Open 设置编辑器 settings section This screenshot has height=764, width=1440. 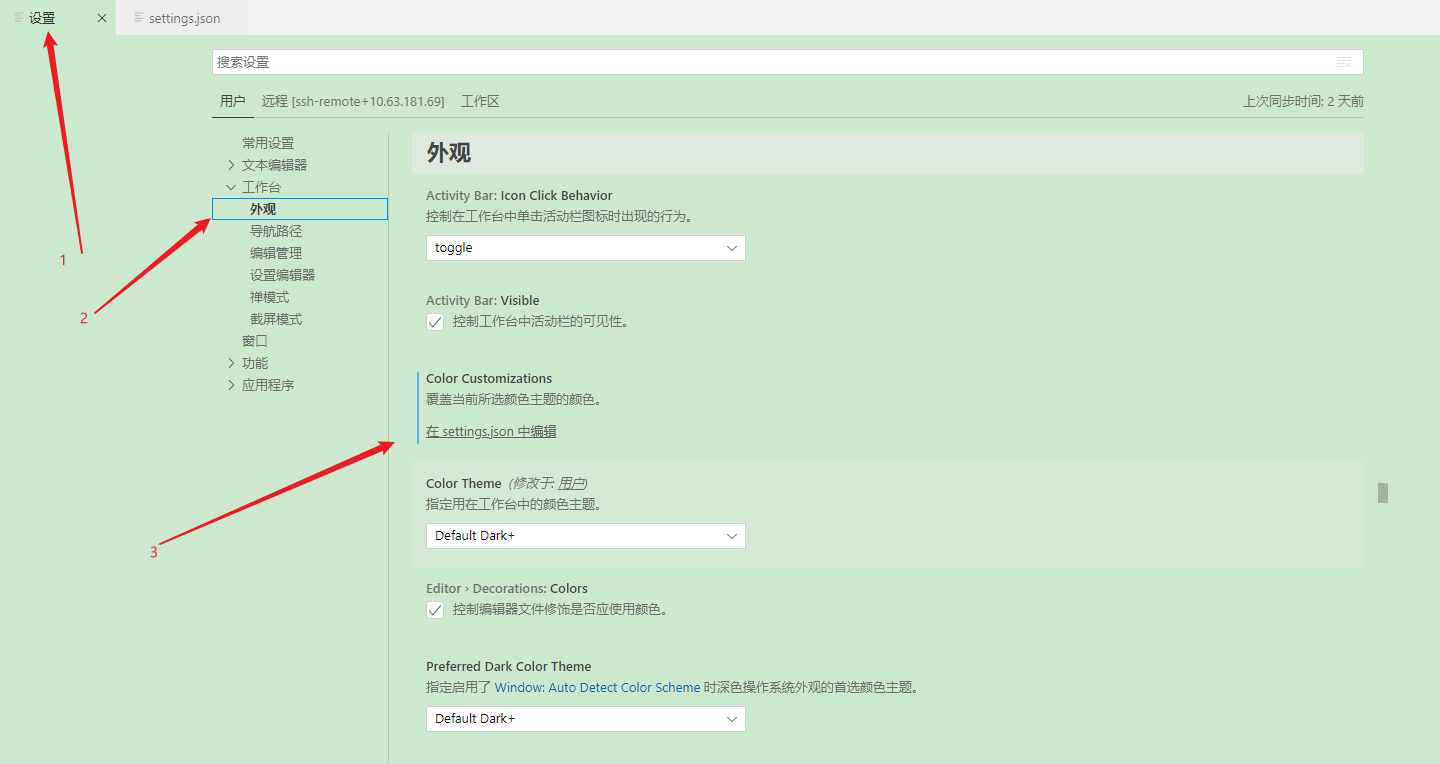click(283, 275)
